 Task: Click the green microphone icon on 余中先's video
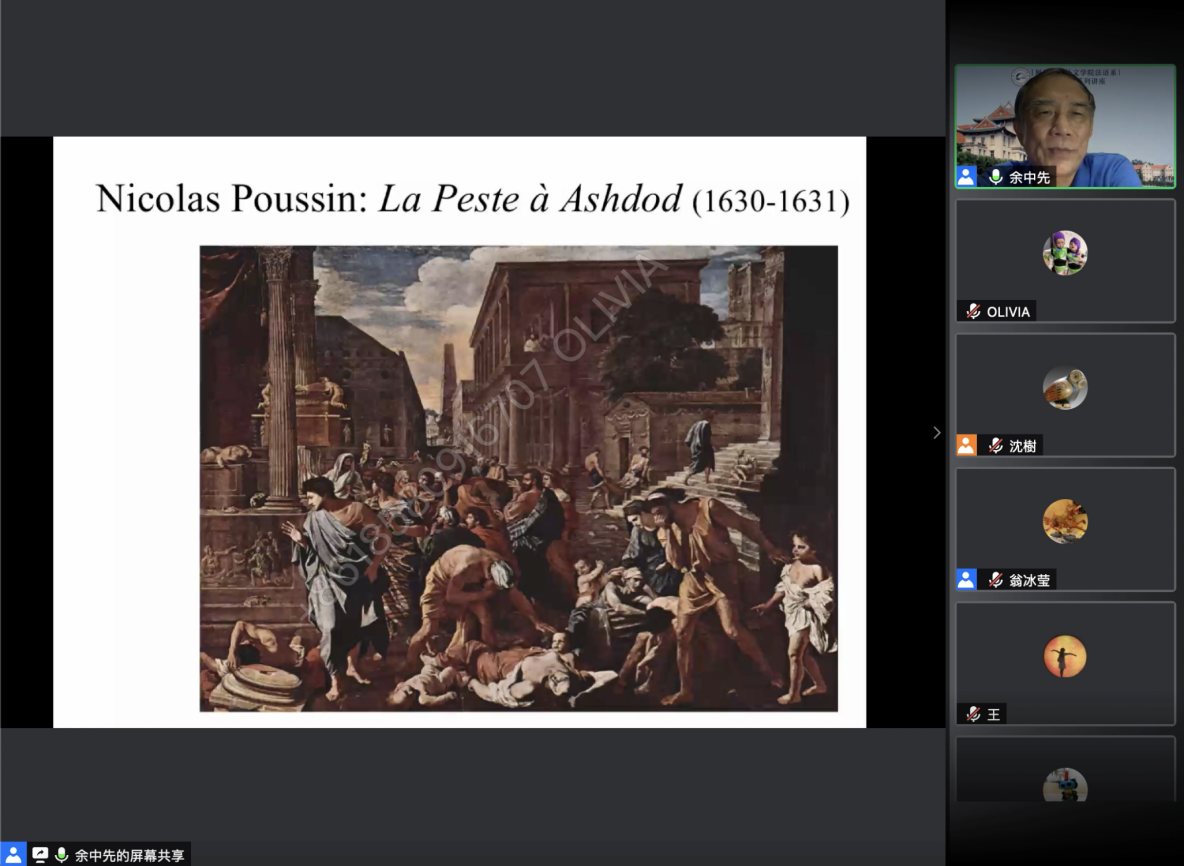coord(995,177)
